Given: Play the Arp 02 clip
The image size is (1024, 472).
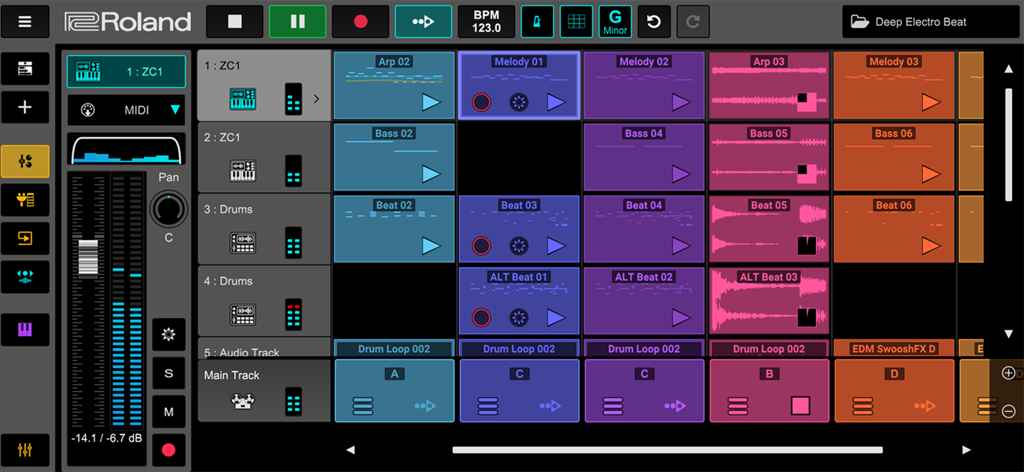Looking at the screenshot, I should pos(431,102).
